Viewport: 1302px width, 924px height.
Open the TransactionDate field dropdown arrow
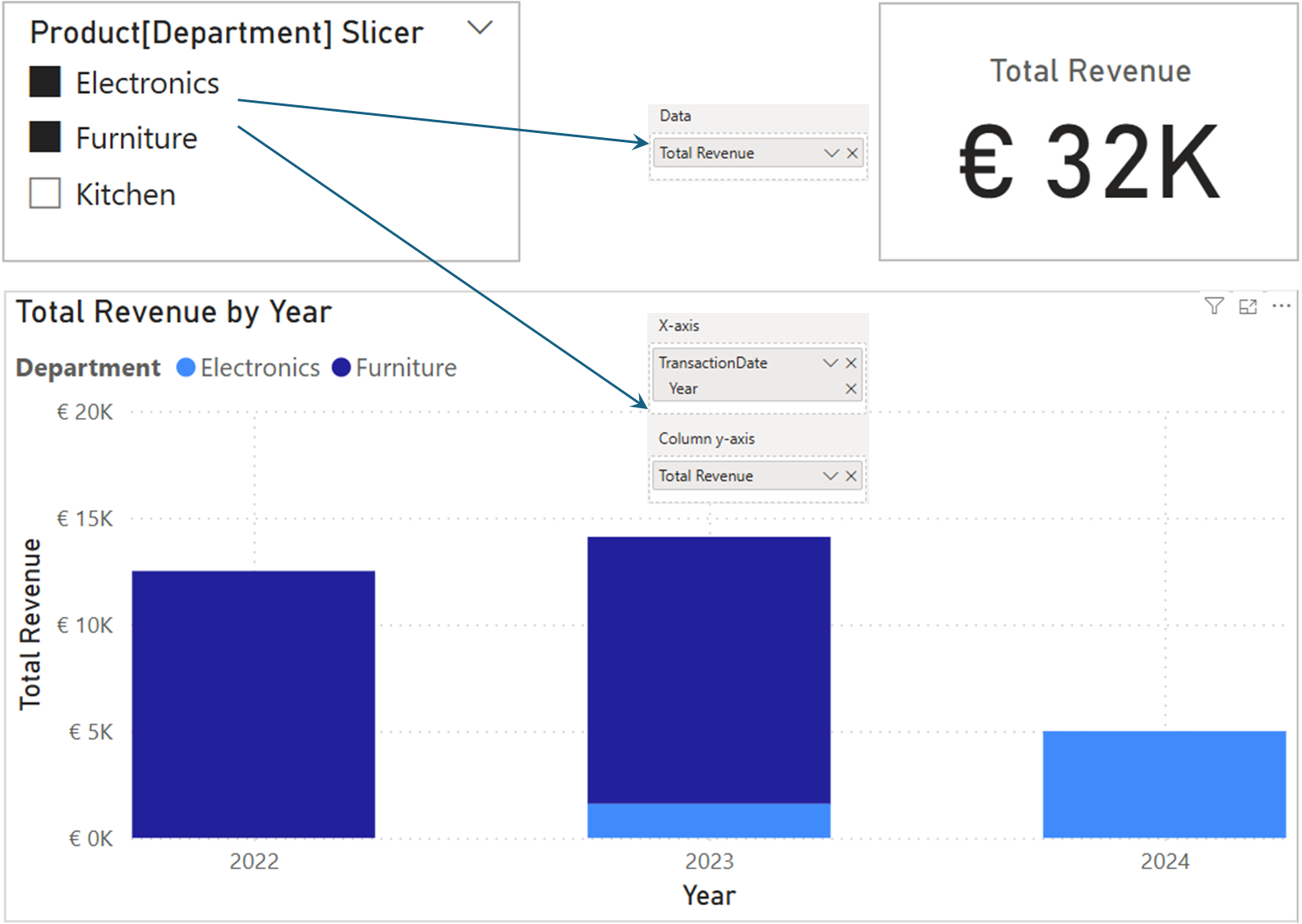pos(830,363)
